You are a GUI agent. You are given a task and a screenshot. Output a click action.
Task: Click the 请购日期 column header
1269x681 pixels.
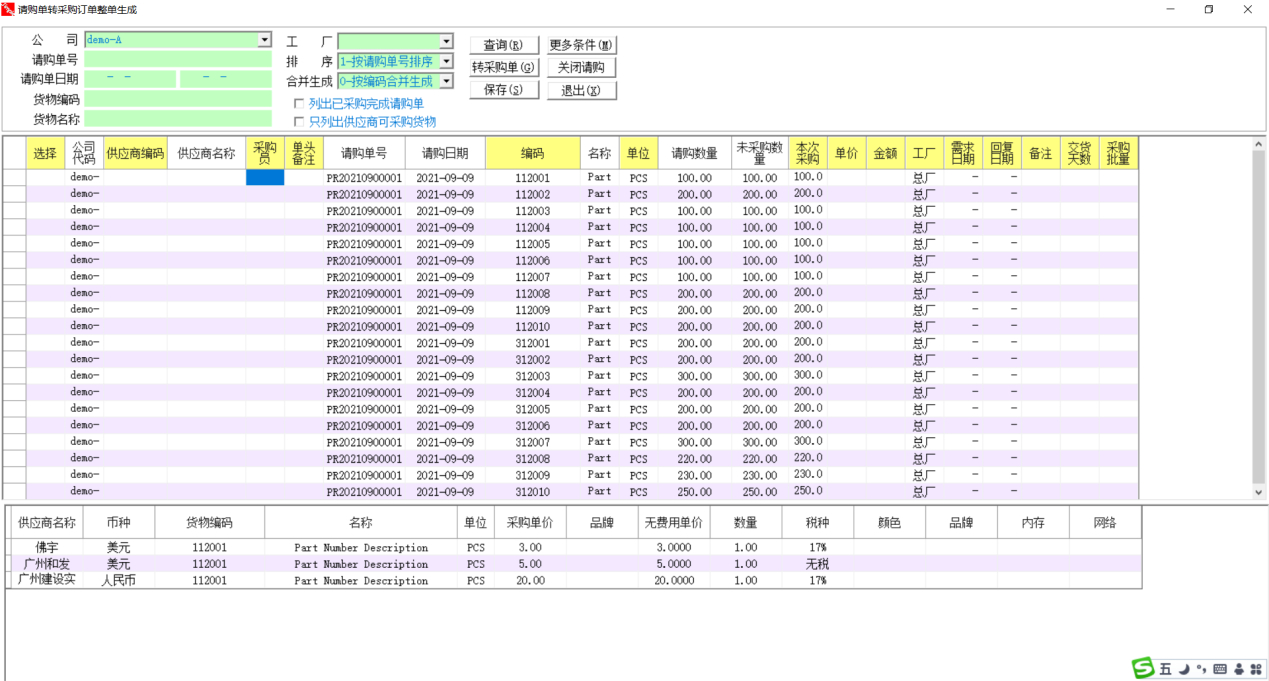(x=446, y=153)
